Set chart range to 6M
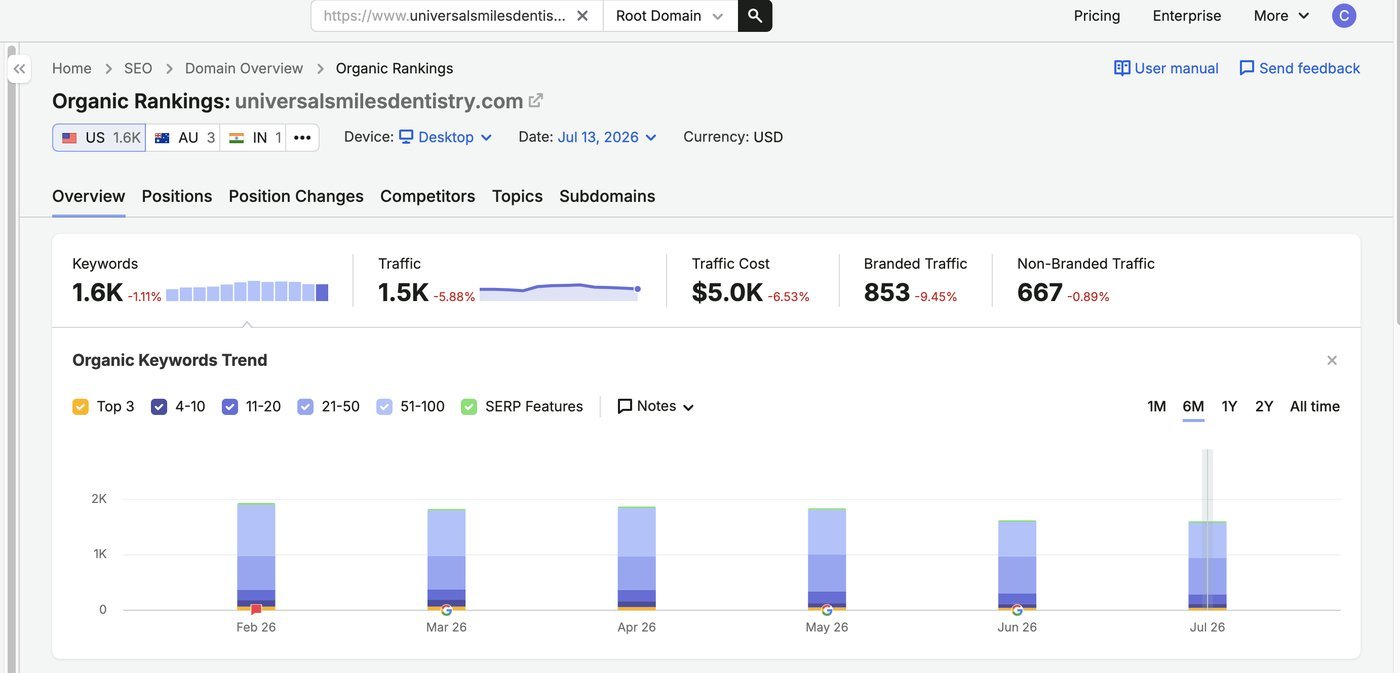The height and width of the screenshot is (673, 1400). (1193, 406)
